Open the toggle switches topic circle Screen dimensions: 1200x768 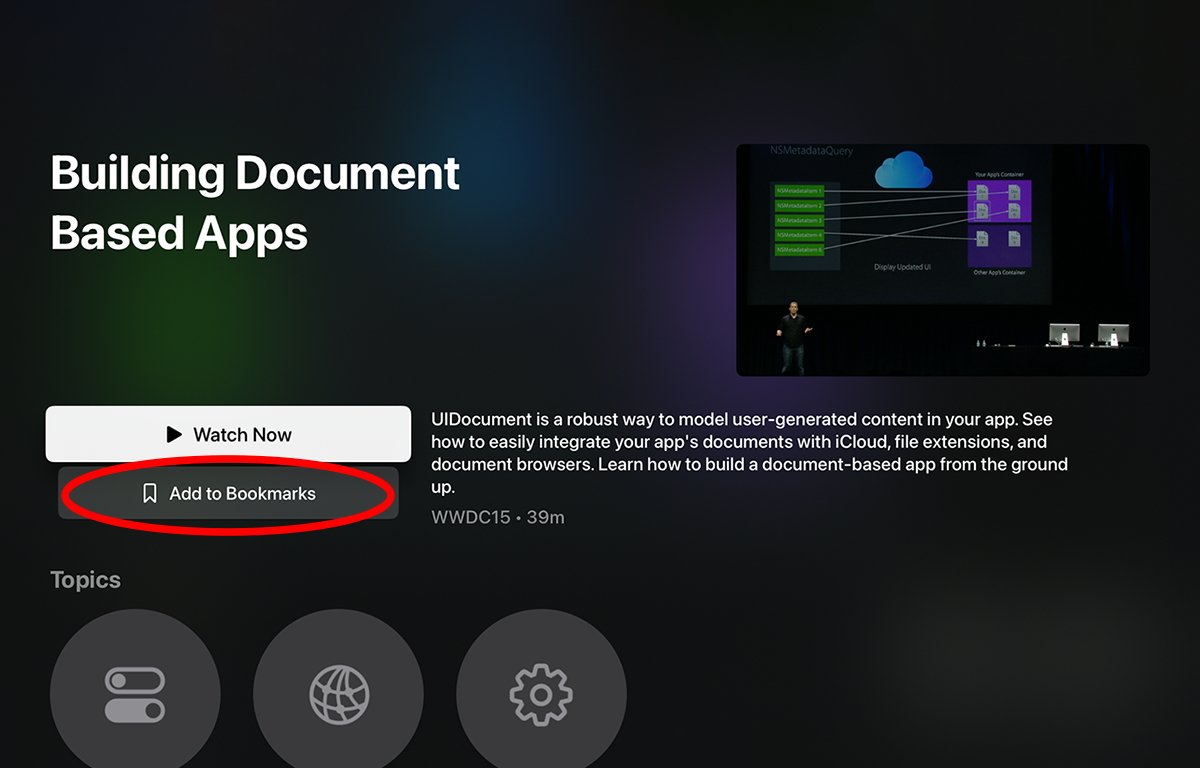coord(135,694)
